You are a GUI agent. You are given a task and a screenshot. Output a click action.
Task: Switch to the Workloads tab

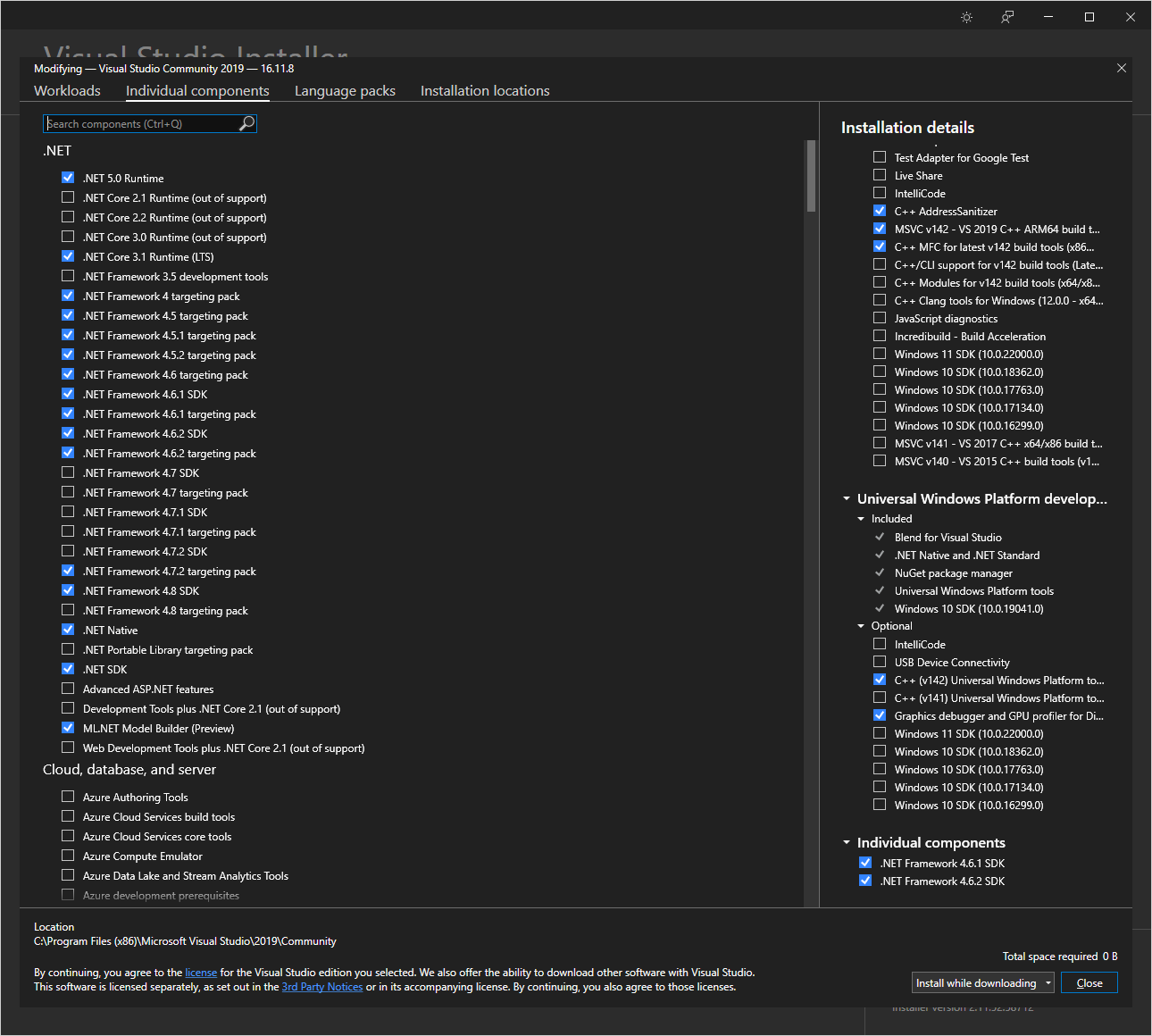[67, 90]
